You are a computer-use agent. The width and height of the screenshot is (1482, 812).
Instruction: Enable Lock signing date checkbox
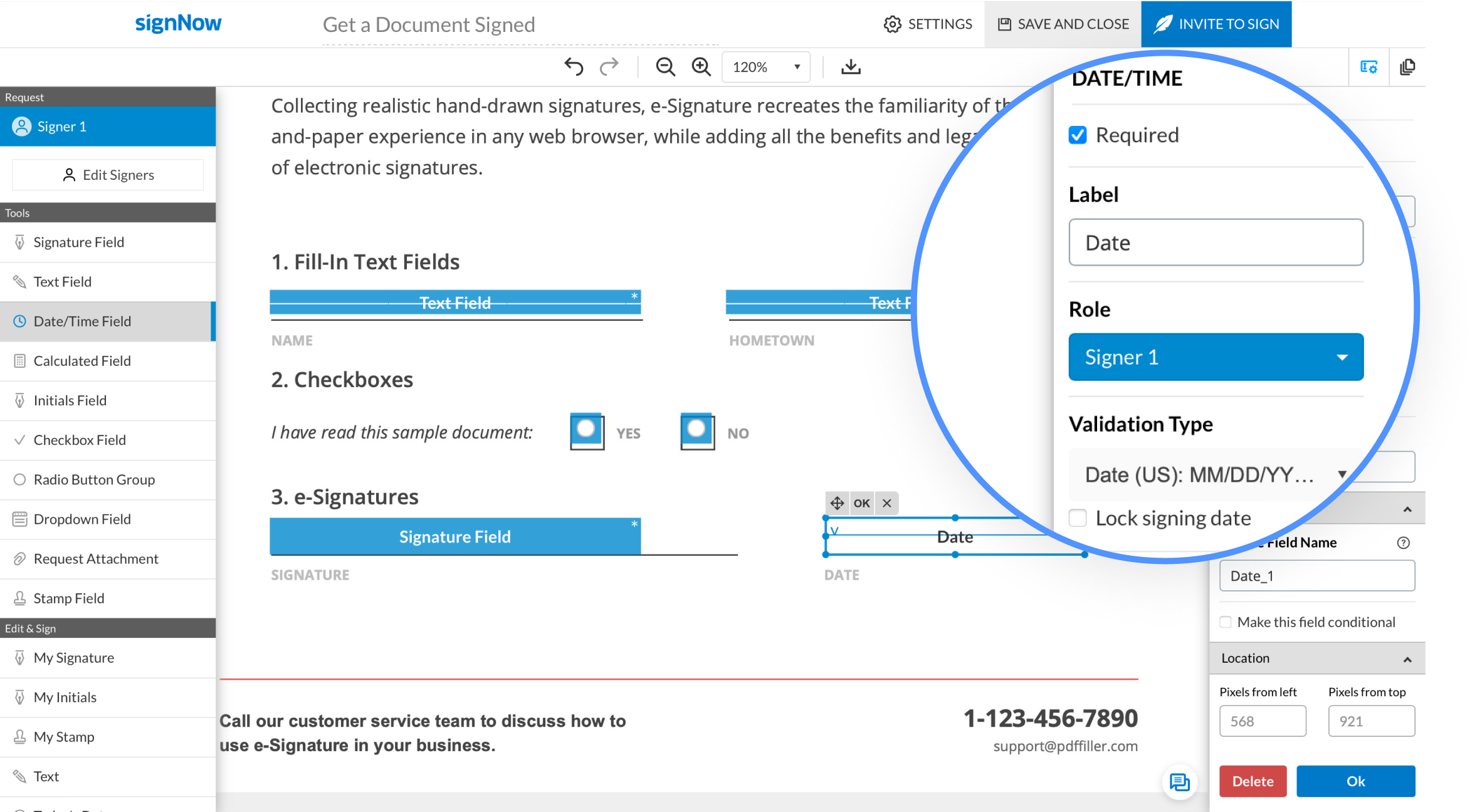[x=1078, y=518]
